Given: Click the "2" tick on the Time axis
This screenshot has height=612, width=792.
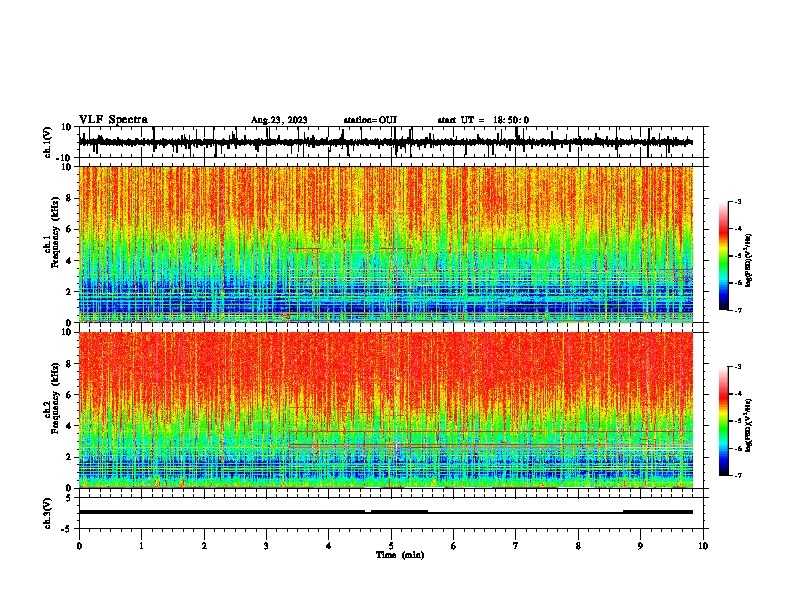Looking at the screenshot, I should [204, 546].
